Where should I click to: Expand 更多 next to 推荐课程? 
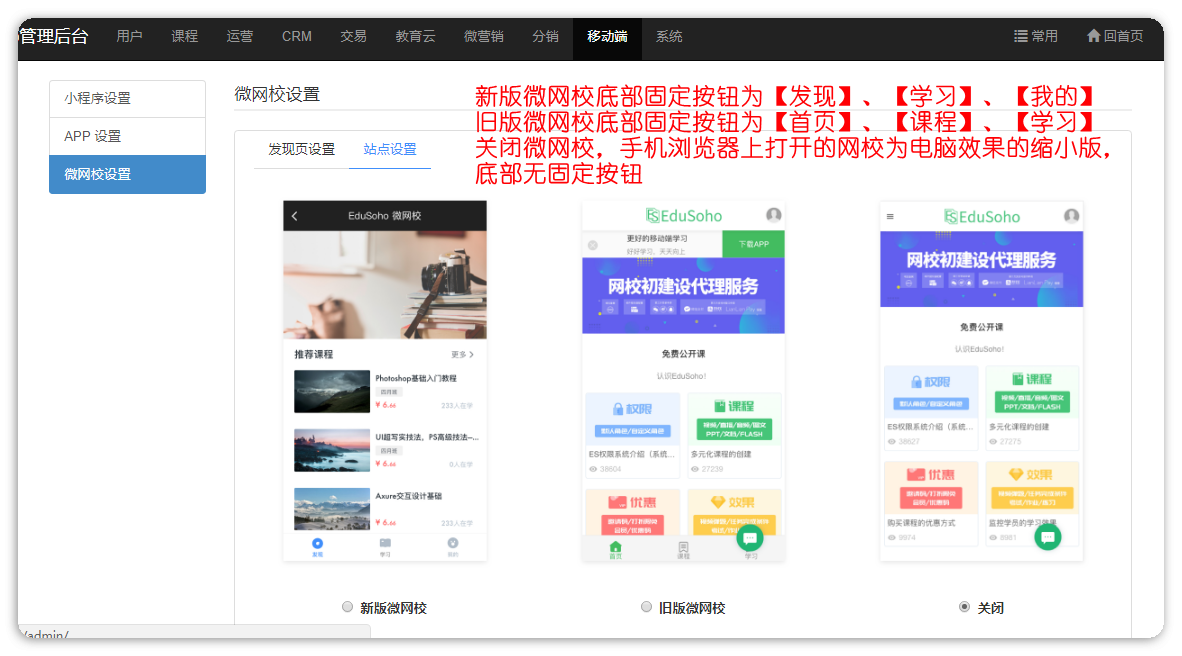(462, 355)
